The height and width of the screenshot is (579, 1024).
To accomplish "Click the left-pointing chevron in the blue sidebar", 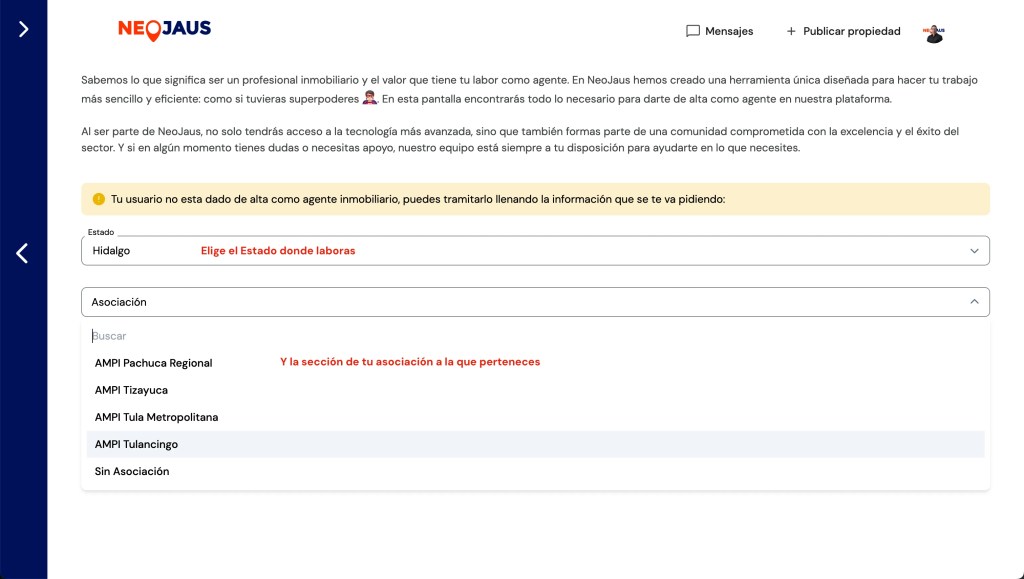I will tap(22, 254).
